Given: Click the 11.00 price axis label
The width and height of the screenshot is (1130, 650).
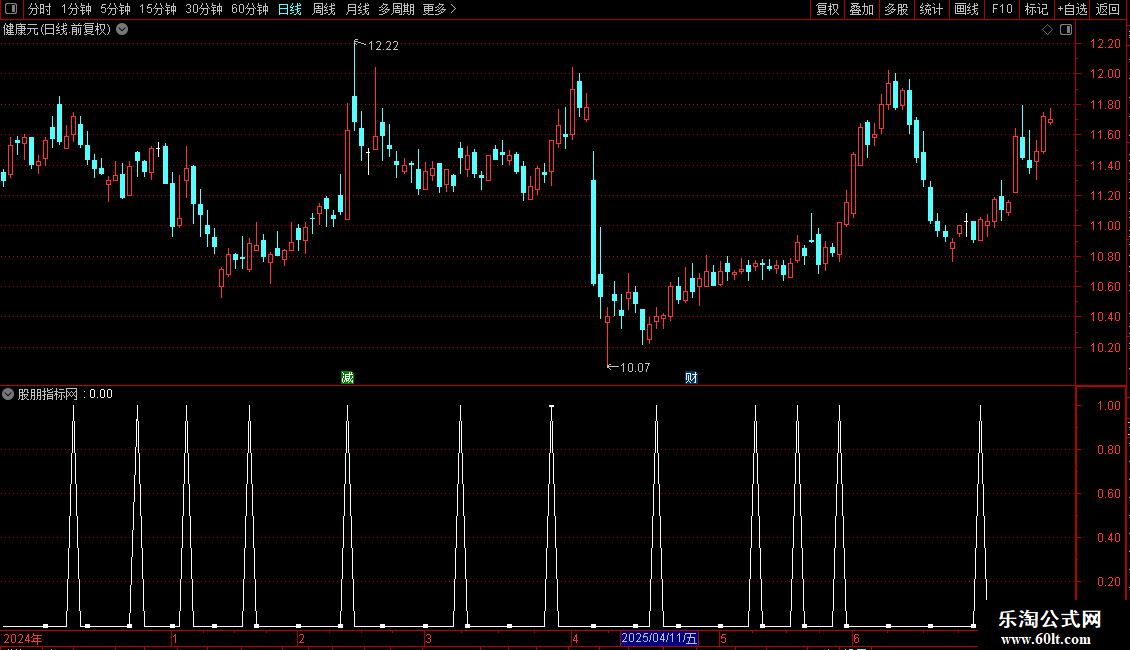Looking at the screenshot, I should coord(1105,226).
